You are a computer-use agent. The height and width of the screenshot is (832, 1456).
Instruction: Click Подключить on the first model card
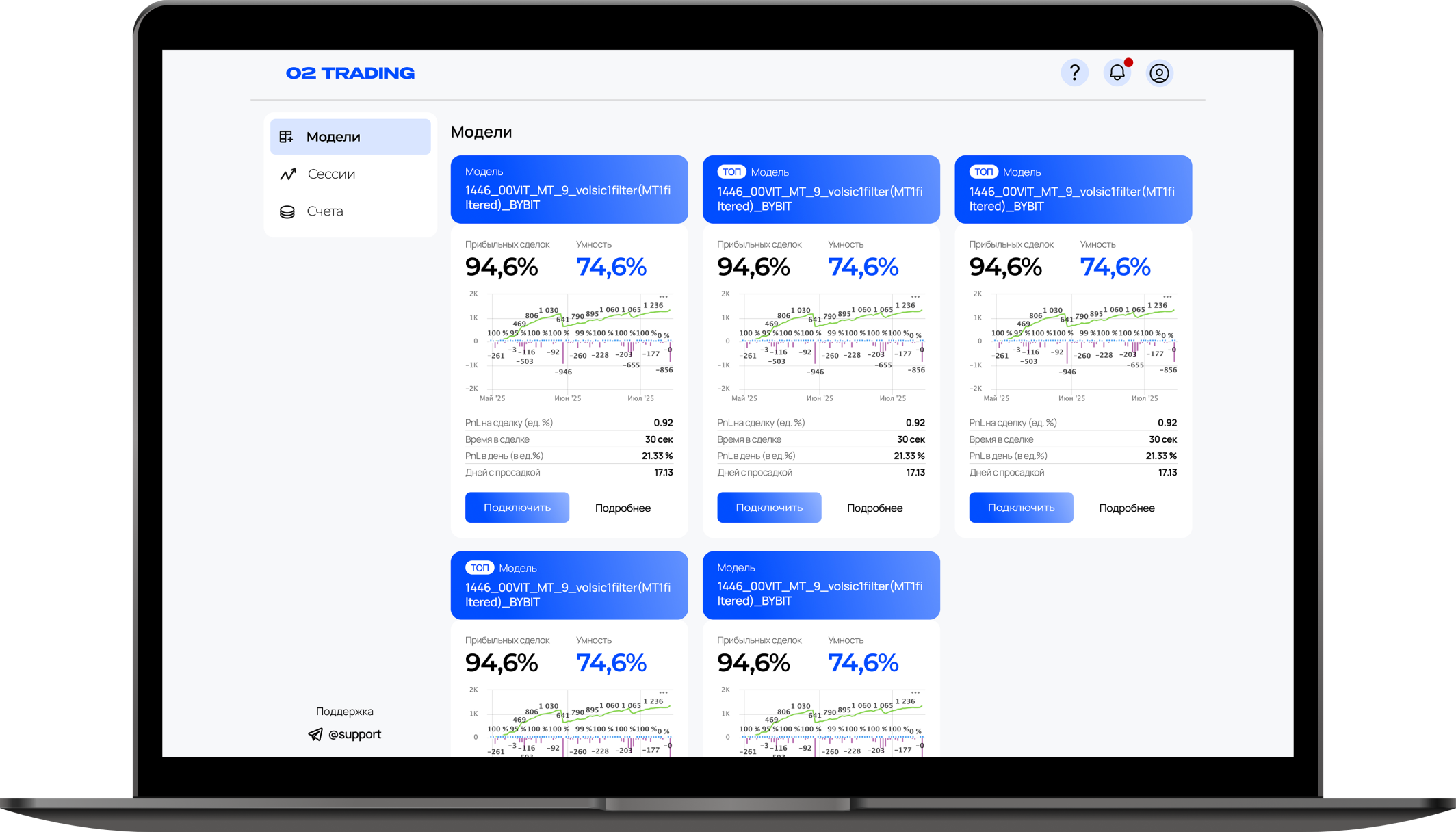pos(517,508)
